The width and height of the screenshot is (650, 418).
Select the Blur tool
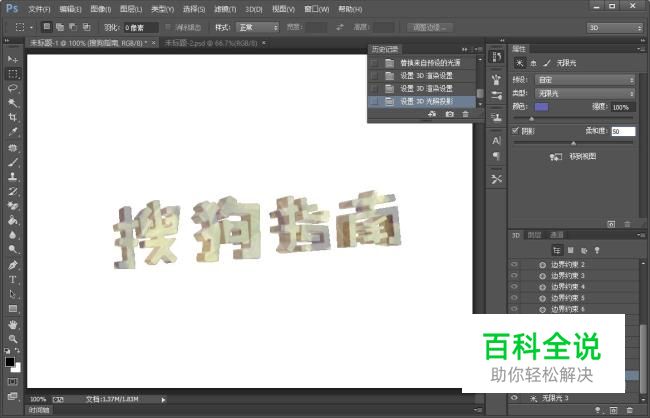point(13,235)
